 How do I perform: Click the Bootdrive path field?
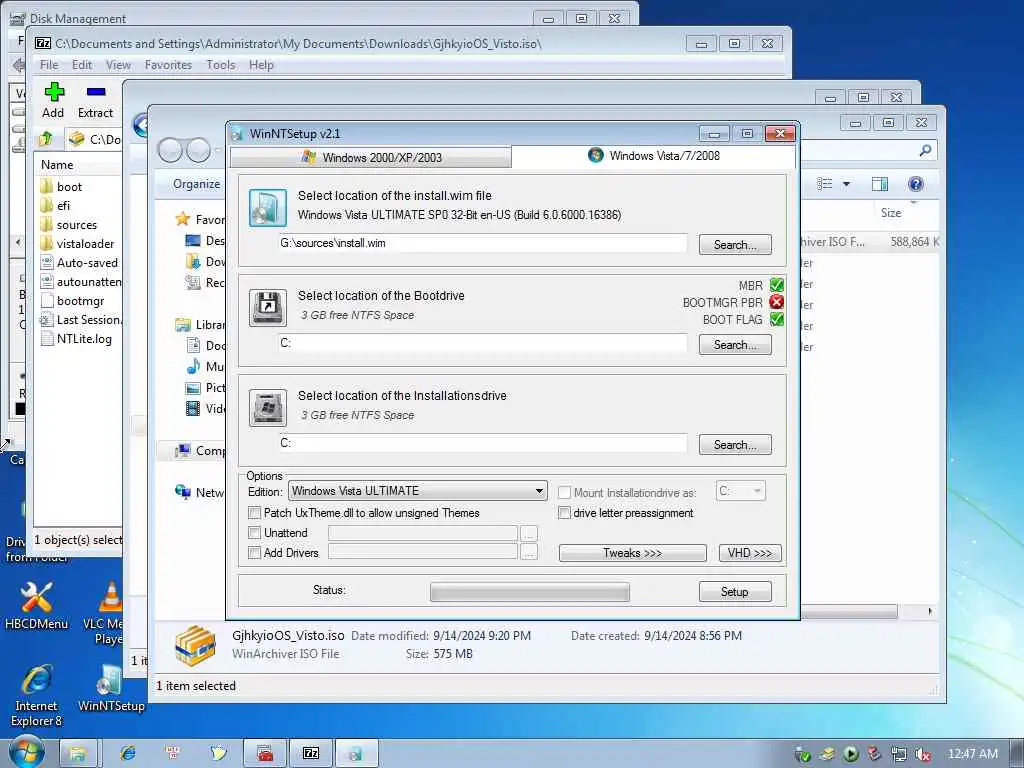[483, 343]
